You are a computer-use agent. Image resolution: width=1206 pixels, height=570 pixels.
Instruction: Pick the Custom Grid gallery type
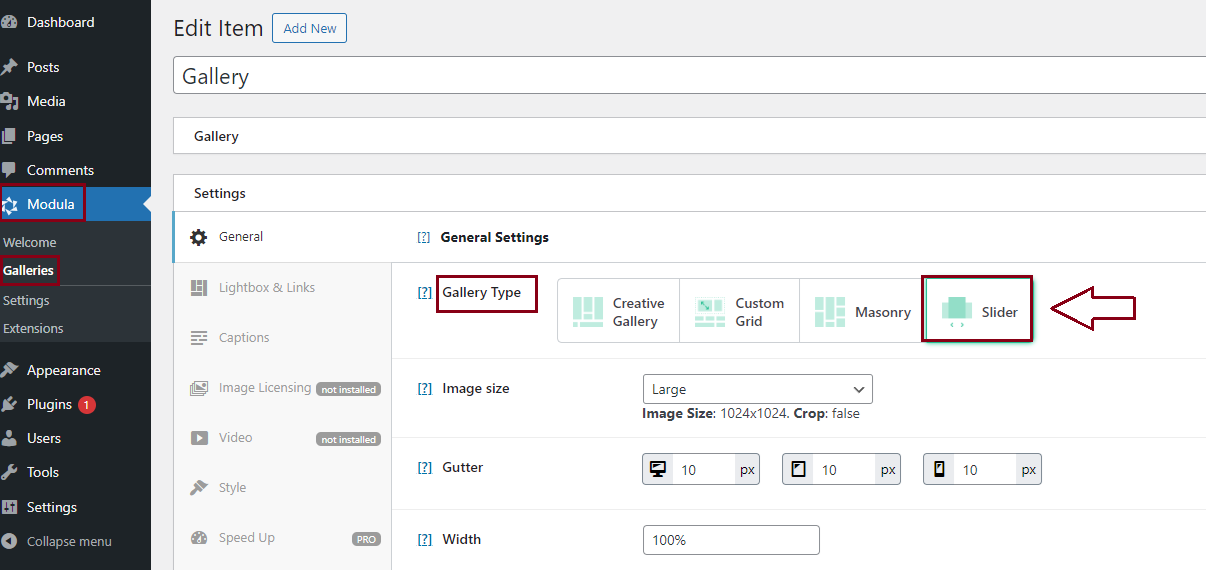coord(739,312)
